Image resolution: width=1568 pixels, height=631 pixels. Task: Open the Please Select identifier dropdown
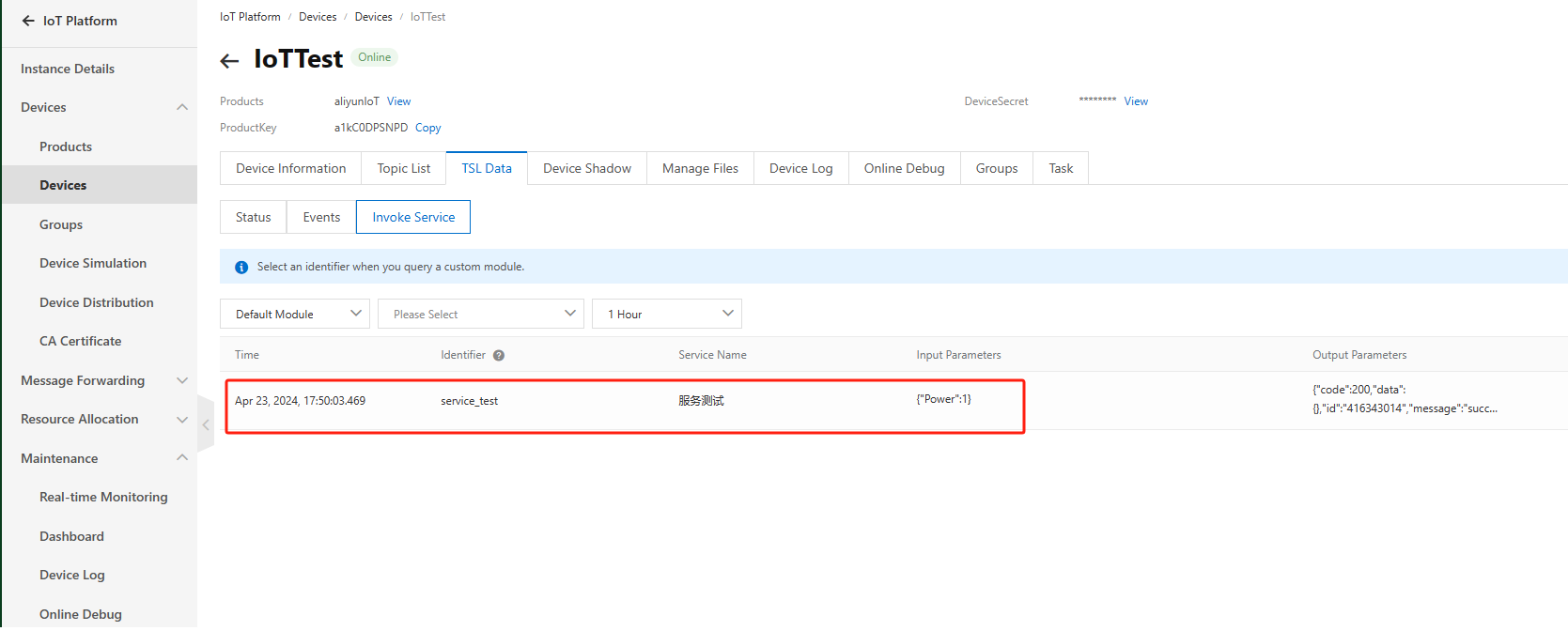pos(481,314)
